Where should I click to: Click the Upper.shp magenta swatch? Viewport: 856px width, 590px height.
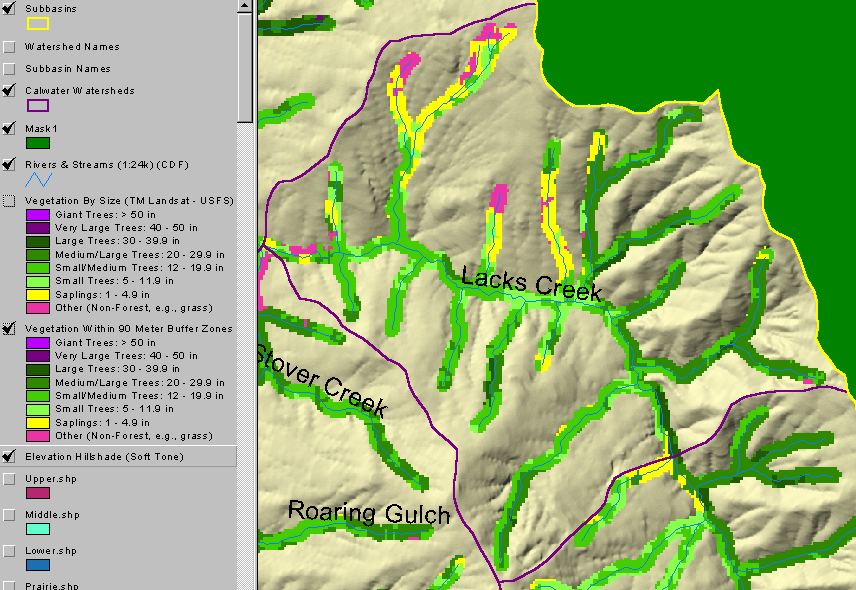pyautogui.click(x=38, y=493)
